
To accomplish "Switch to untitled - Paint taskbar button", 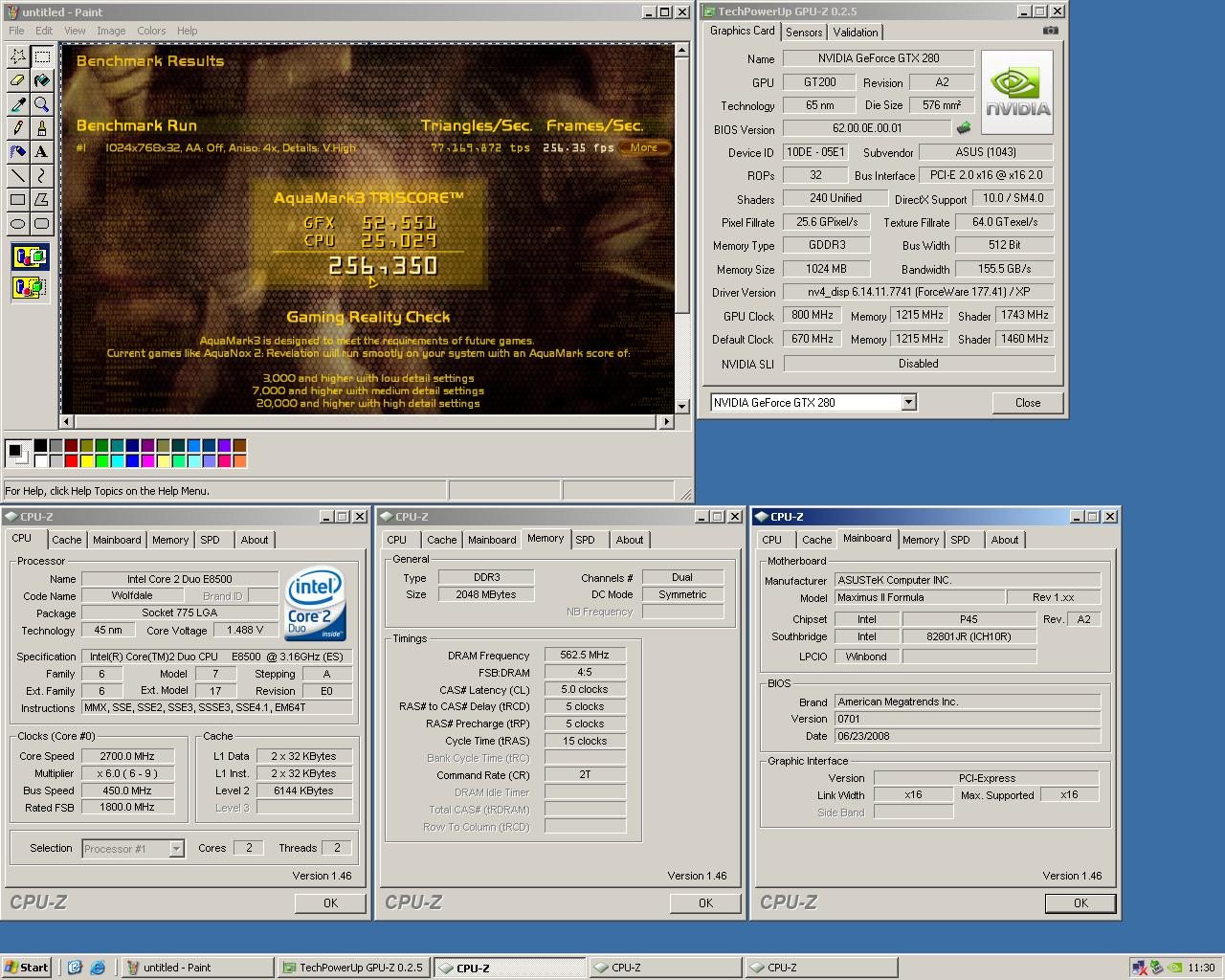I will [198, 968].
